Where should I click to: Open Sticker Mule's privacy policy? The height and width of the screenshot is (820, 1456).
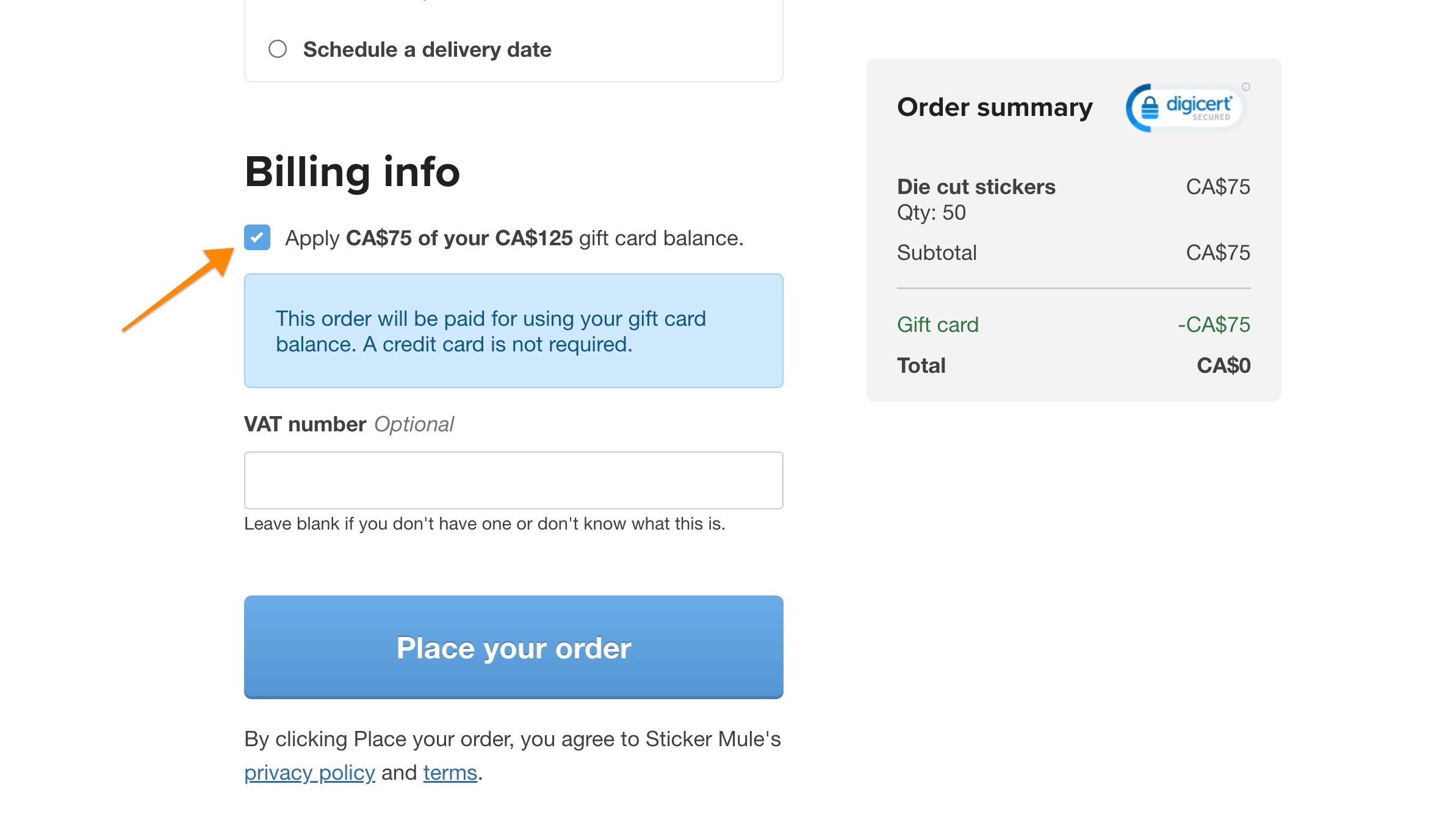pyautogui.click(x=309, y=772)
